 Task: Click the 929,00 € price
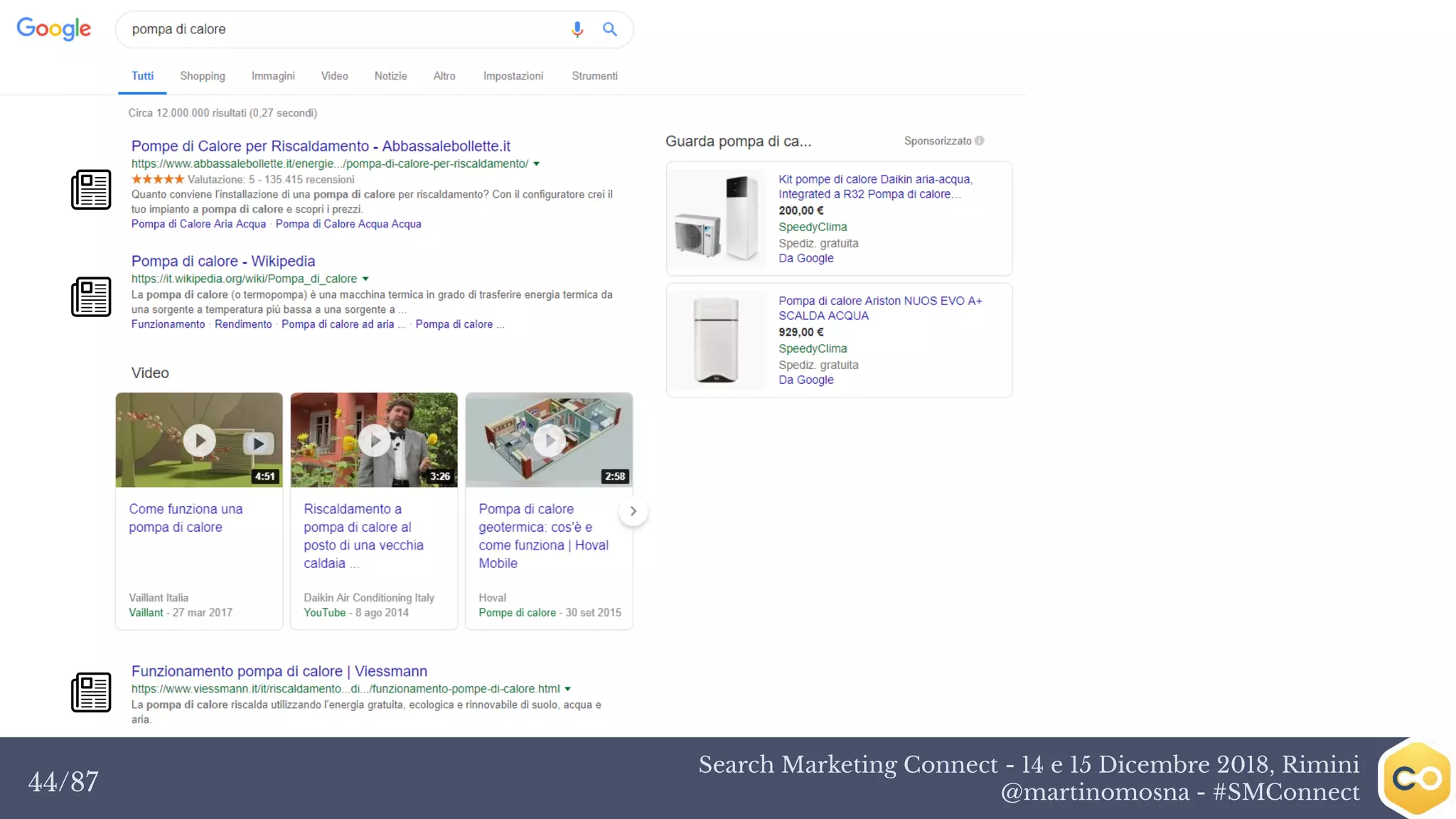[x=801, y=332]
